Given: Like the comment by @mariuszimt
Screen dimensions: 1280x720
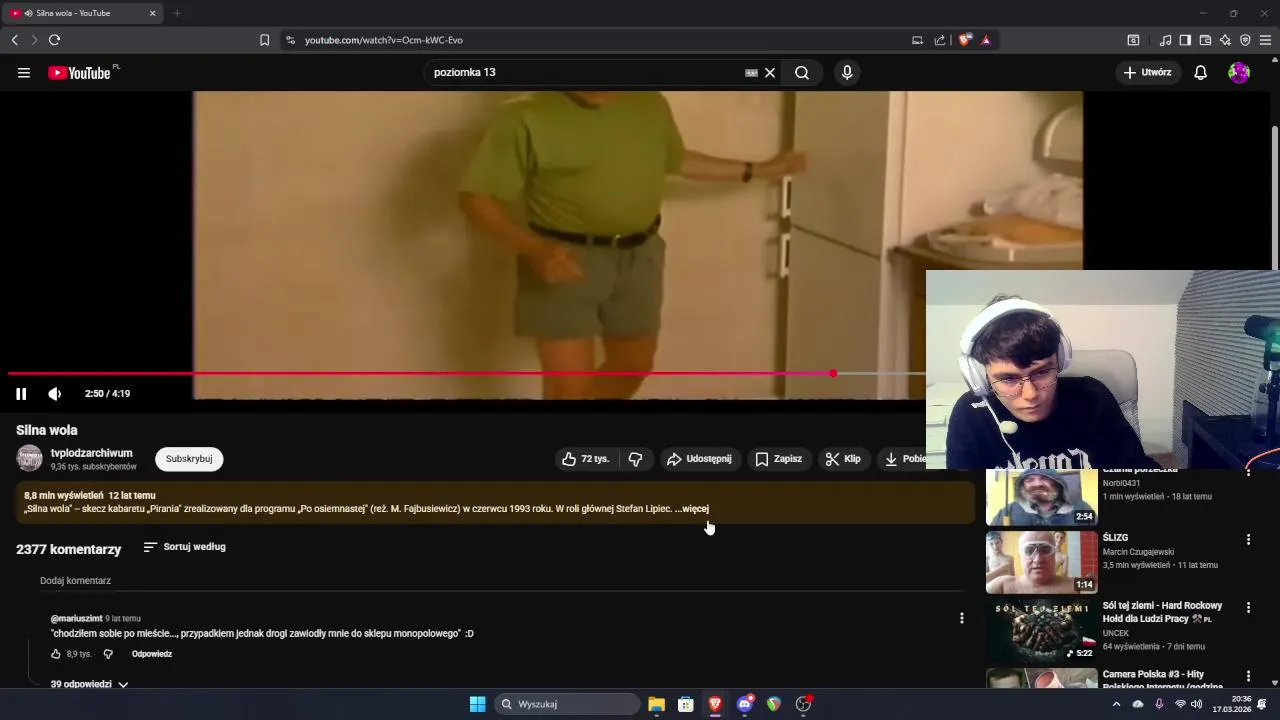Looking at the screenshot, I should click(x=57, y=654).
